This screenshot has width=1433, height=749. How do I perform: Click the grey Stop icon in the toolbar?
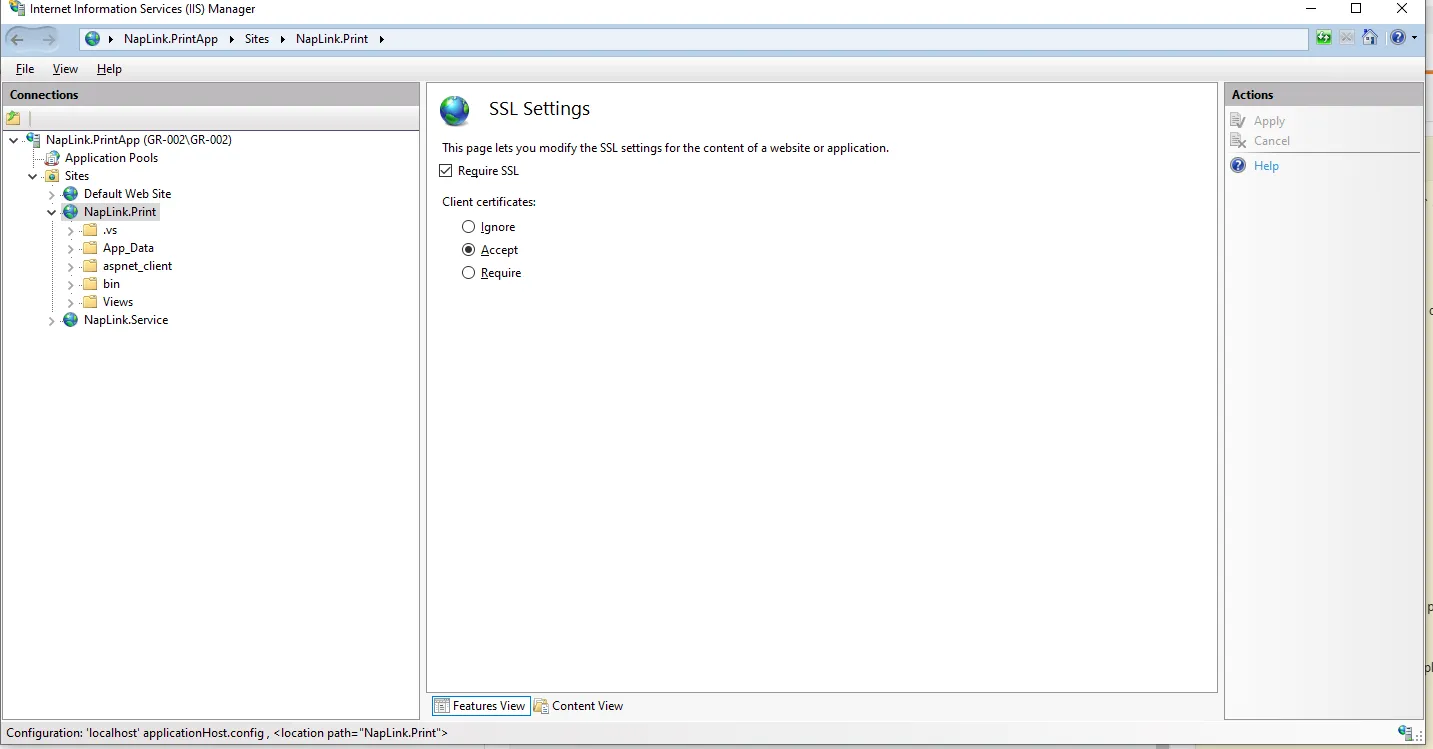[1347, 38]
